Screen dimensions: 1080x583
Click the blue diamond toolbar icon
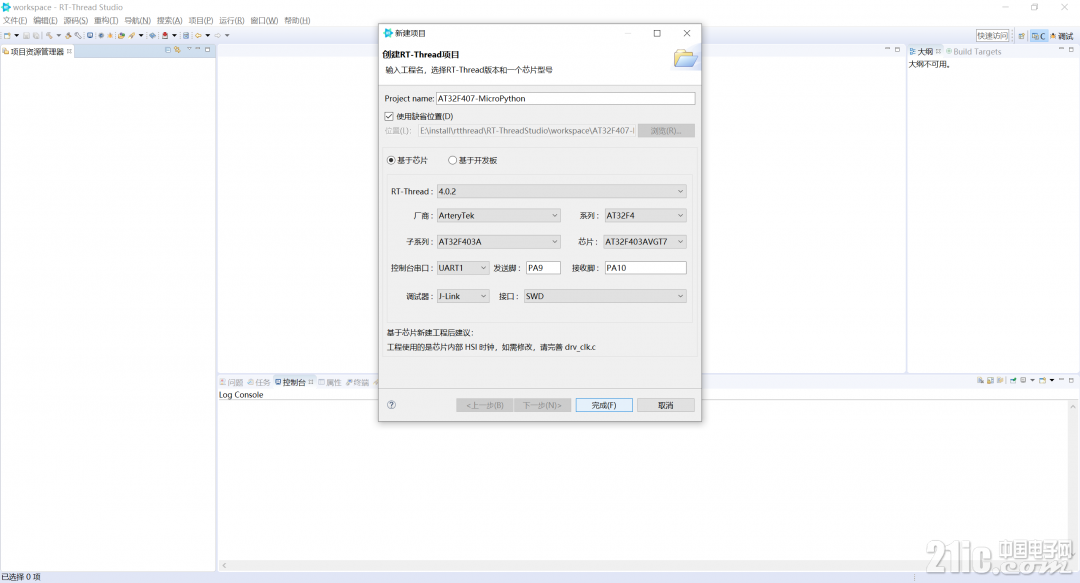coord(152,35)
